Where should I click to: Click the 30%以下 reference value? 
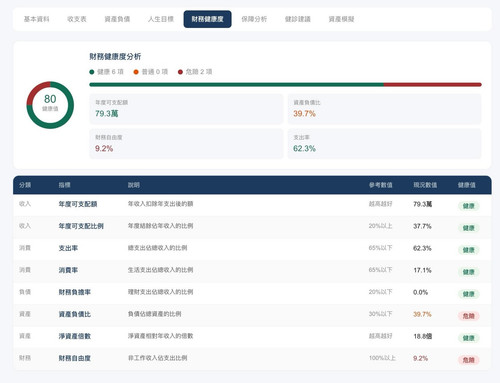pyautogui.click(x=380, y=314)
